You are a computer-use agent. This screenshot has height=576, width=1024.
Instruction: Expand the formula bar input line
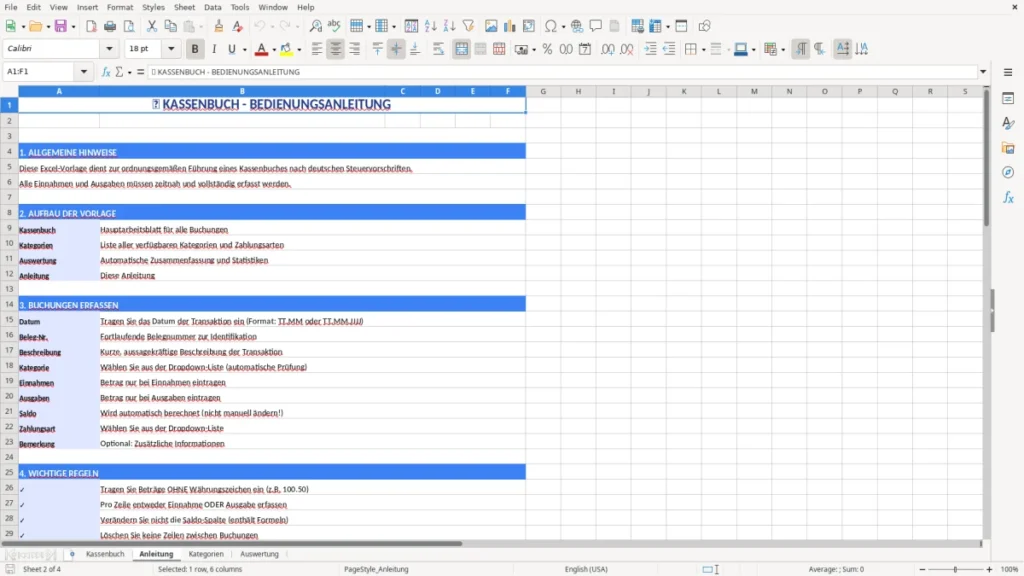(983, 72)
